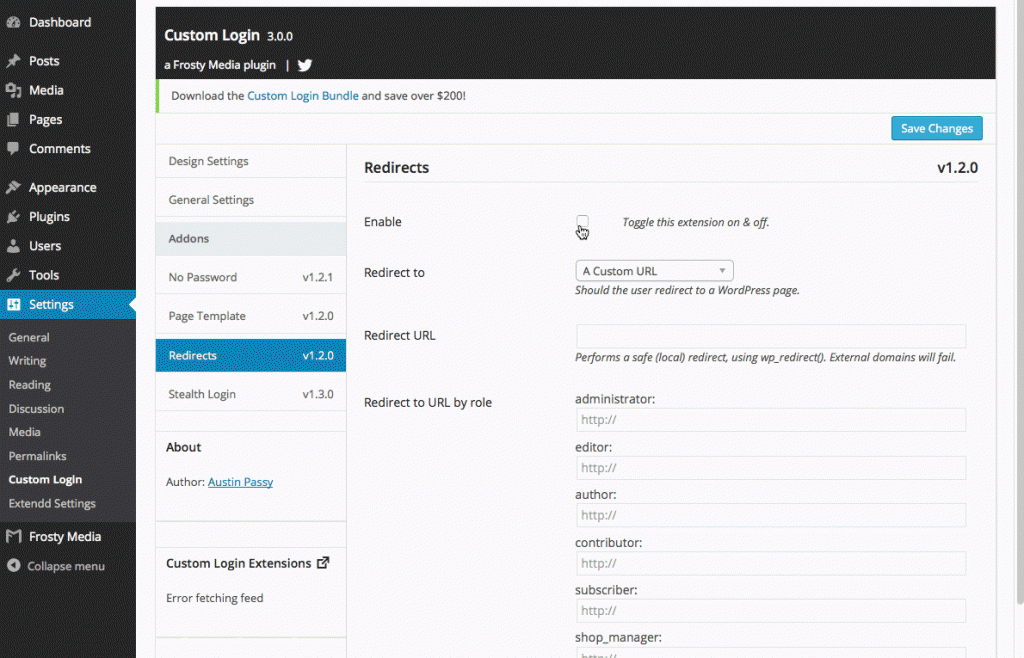This screenshot has height=658, width=1024.
Task: Visit the Austin Passy author link
Action: pyautogui.click(x=240, y=482)
